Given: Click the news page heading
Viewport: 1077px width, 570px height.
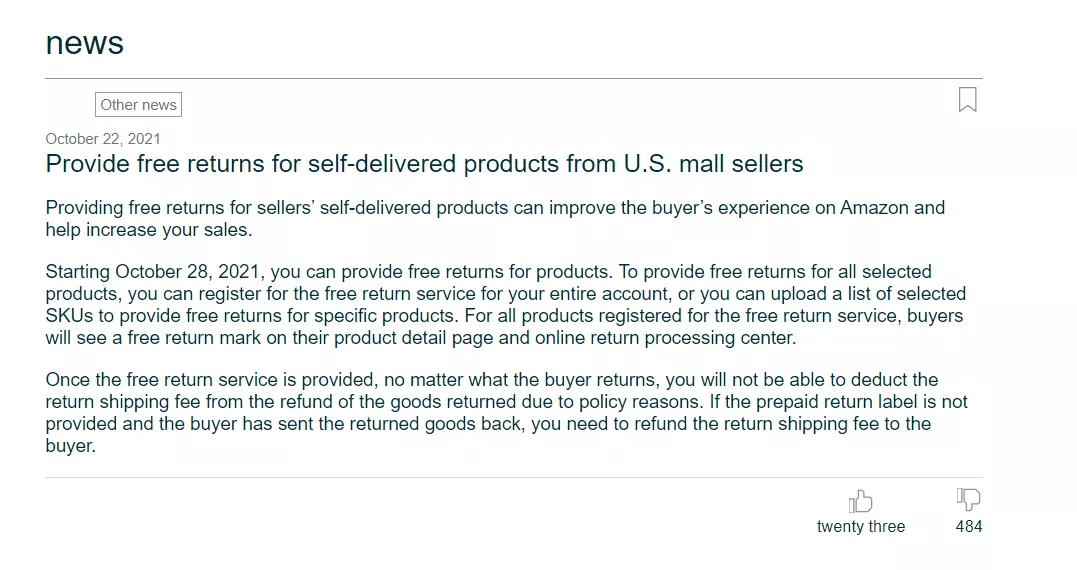Looking at the screenshot, I should click(x=84, y=43).
